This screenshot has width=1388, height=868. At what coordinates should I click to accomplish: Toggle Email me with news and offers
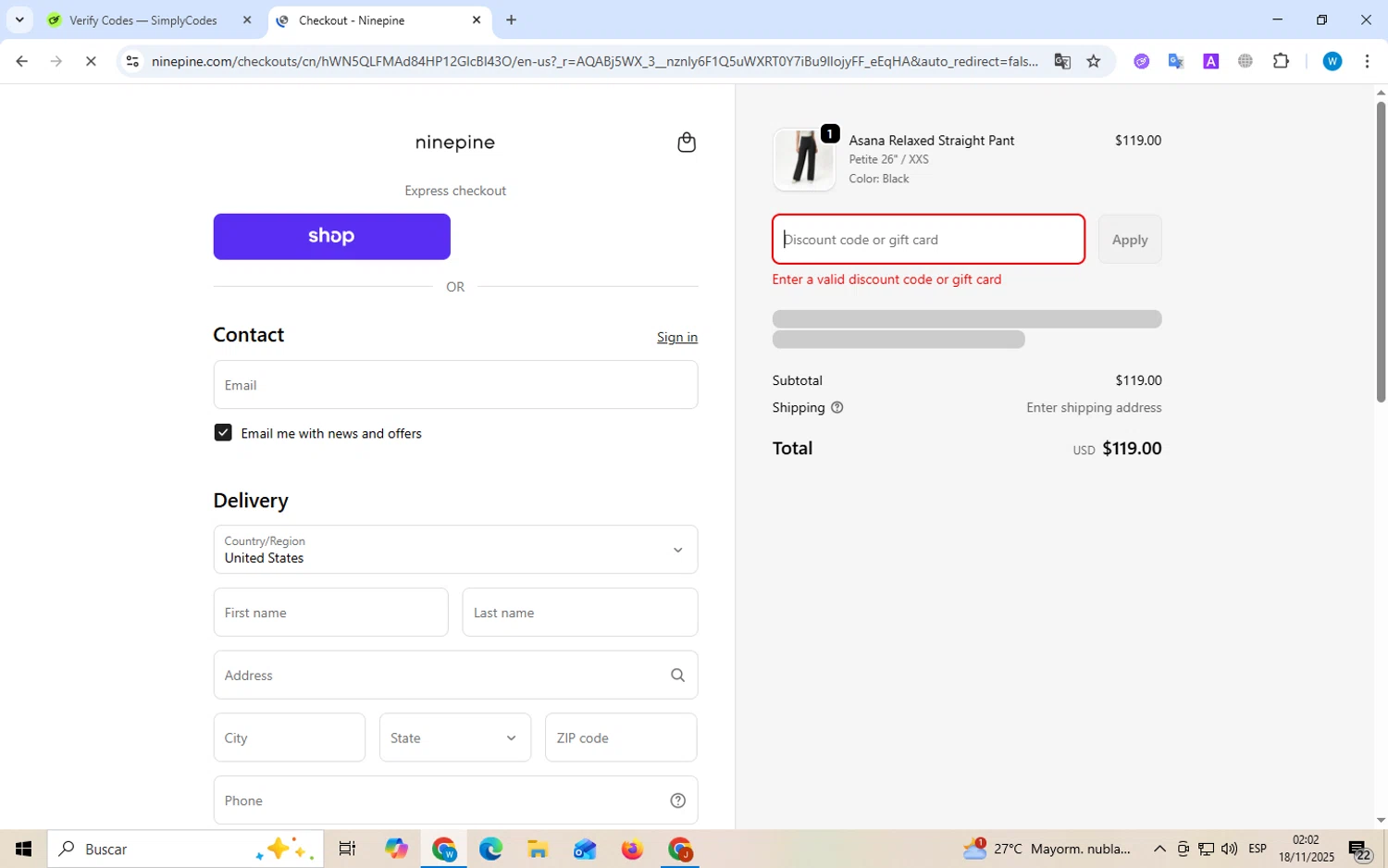pyautogui.click(x=223, y=433)
